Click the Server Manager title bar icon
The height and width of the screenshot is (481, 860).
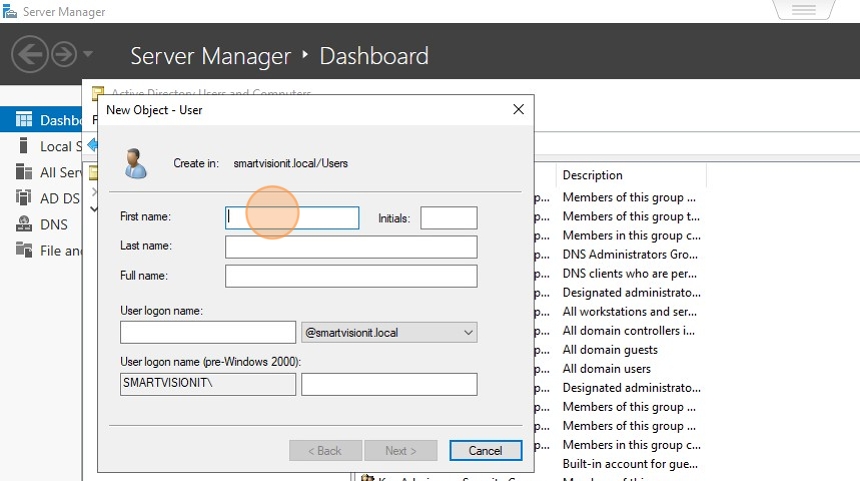coord(9,12)
